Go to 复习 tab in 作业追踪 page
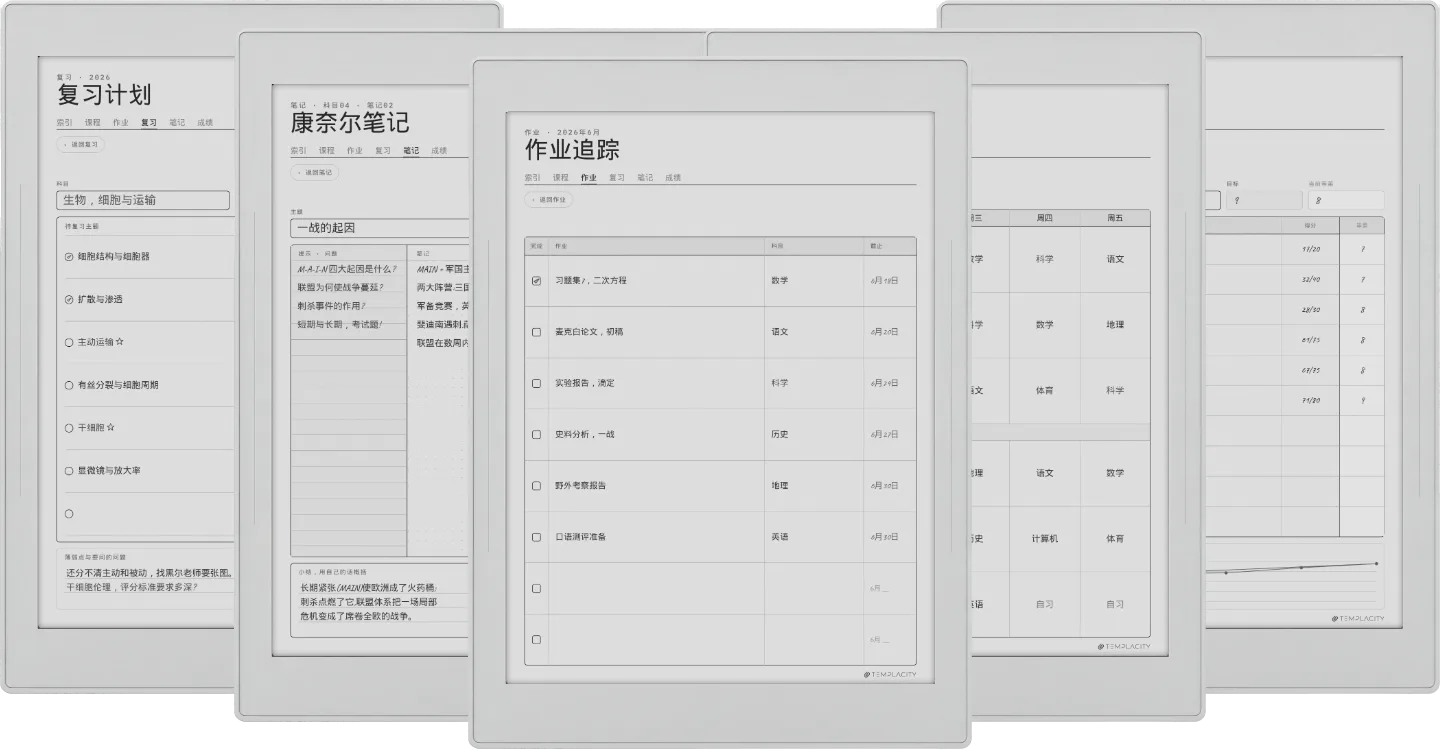 click(616, 178)
